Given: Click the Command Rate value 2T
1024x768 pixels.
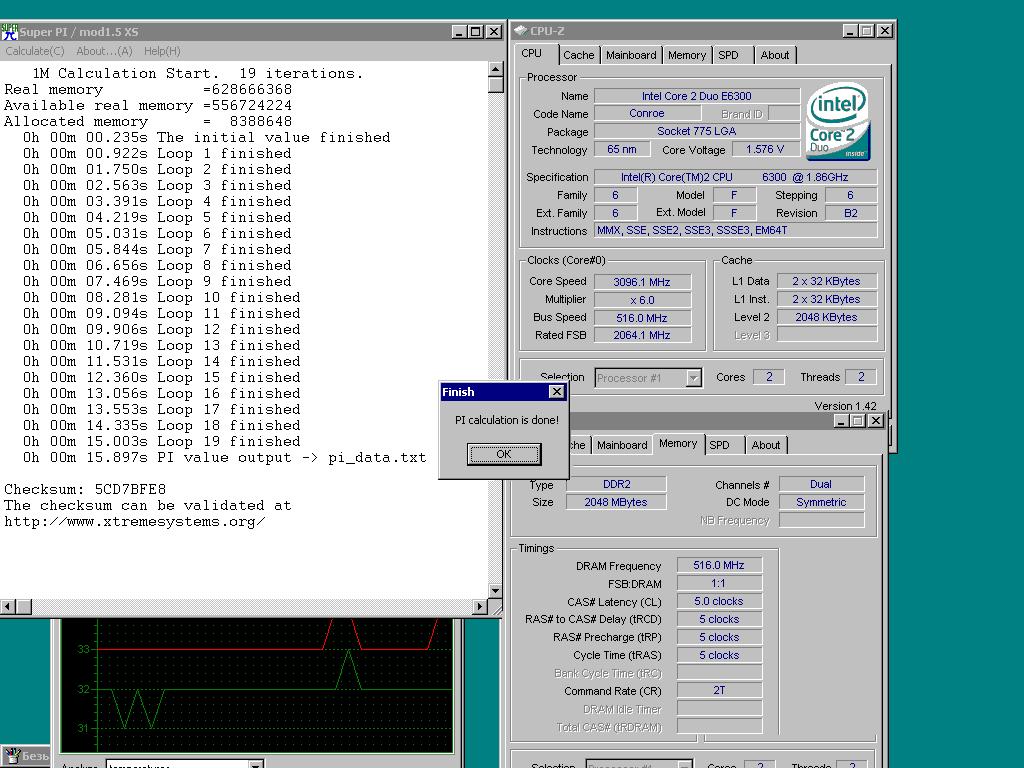Looking at the screenshot, I should pos(719,690).
